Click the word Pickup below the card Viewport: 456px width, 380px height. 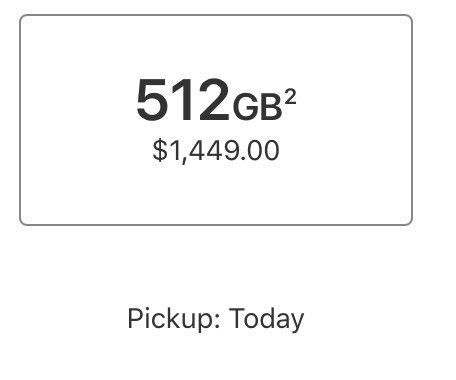click(x=171, y=319)
